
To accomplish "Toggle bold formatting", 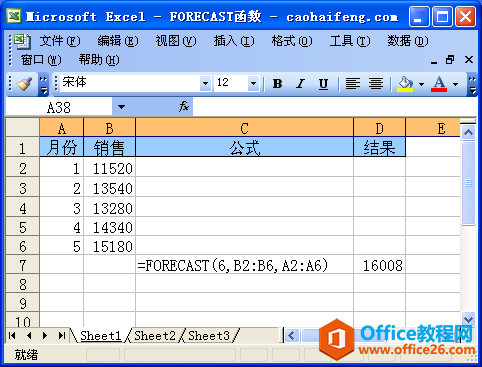I will click(x=277, y=83).
